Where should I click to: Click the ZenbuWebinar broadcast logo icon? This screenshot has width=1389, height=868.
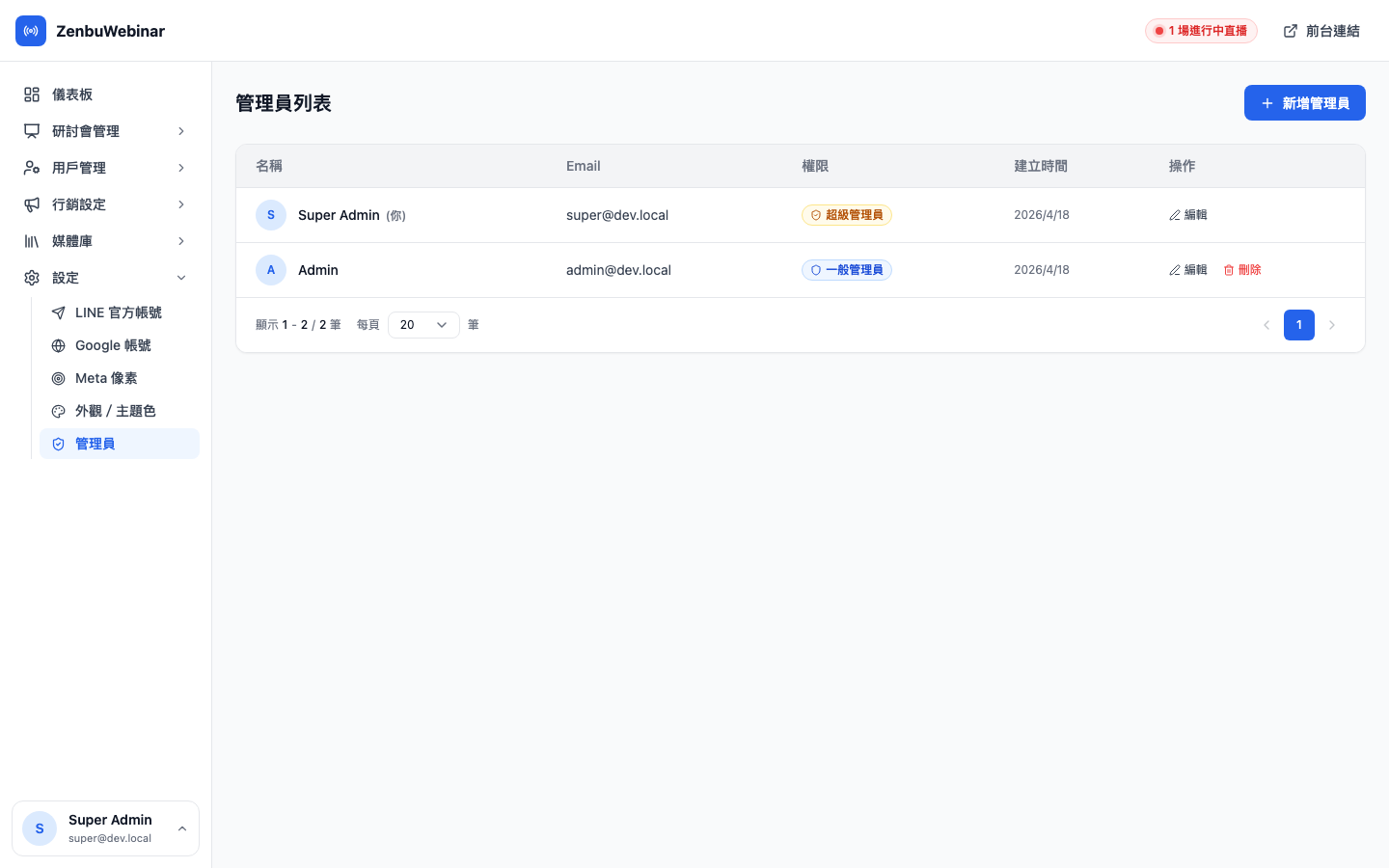tap(31, 31)
